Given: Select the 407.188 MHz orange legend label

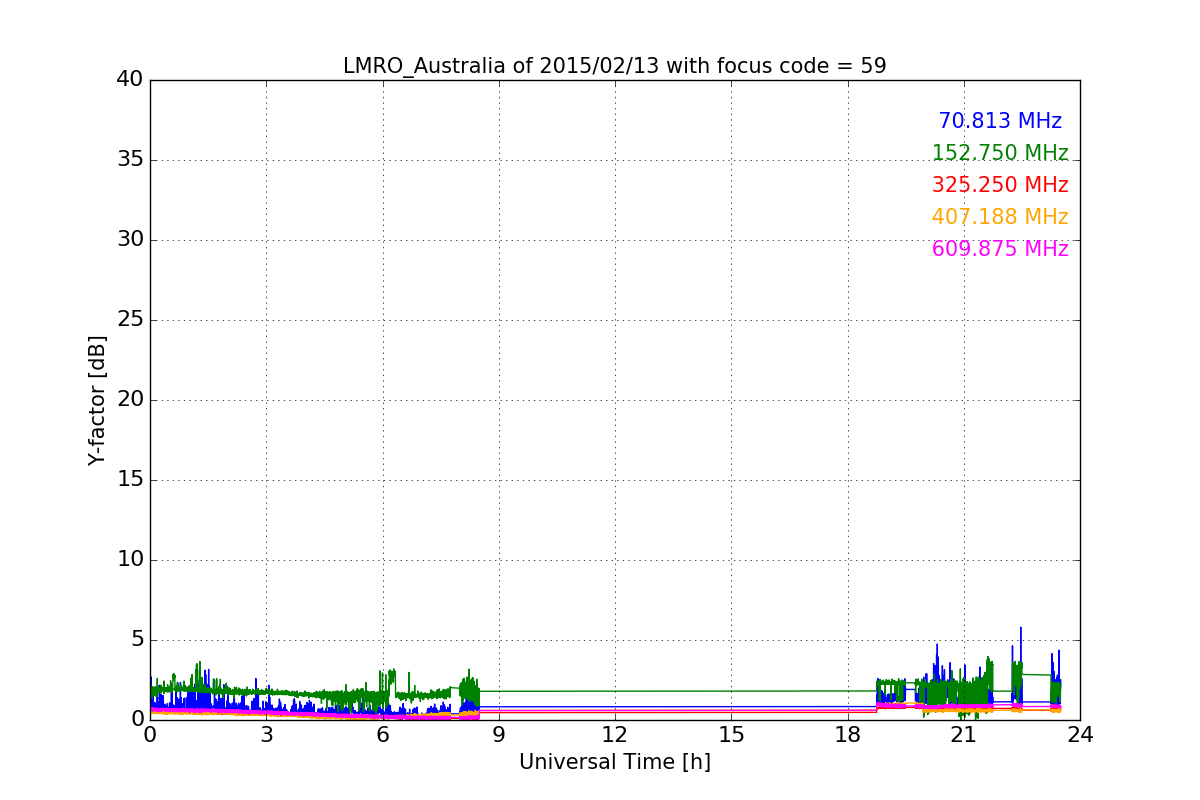Looking at the screenshot, I should tap(999, 217).
